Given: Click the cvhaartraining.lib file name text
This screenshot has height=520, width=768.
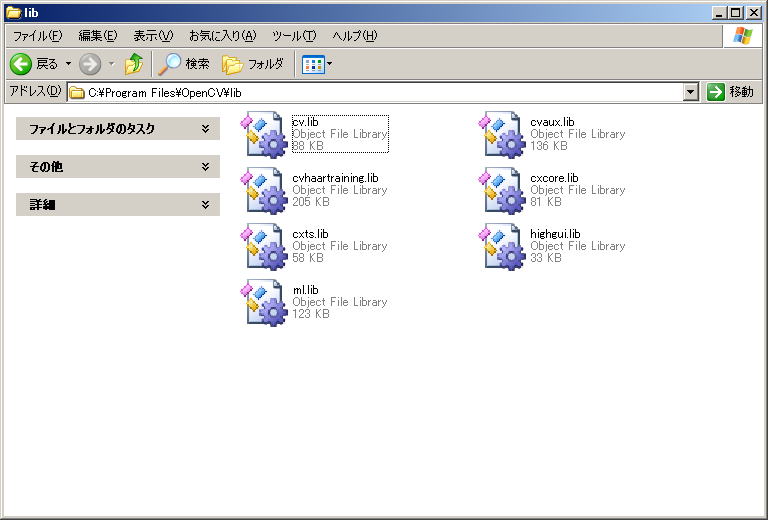Looking at the screenshot, I should [x=336, y=178].
